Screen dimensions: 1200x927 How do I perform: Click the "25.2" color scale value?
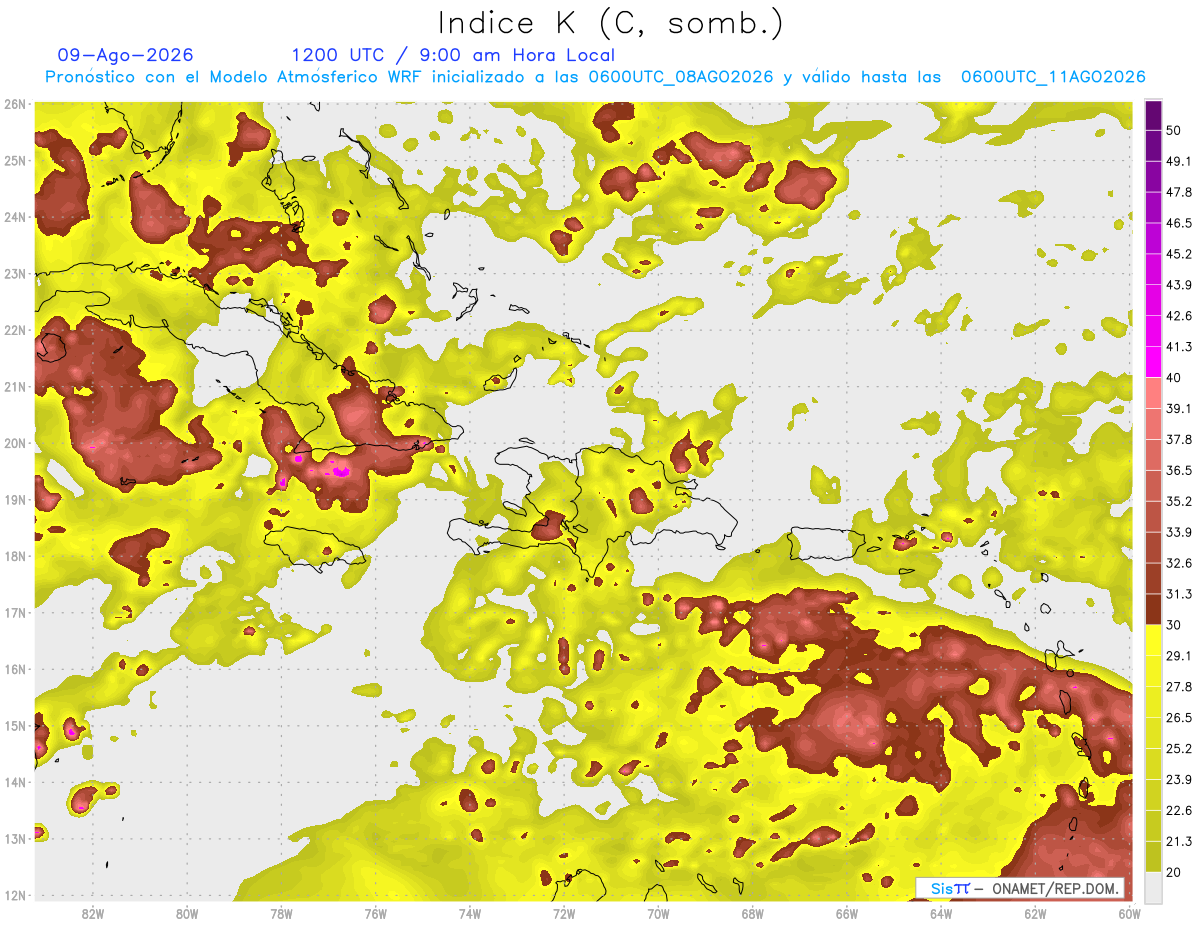pyautogui.click(x=1179, y=749)
